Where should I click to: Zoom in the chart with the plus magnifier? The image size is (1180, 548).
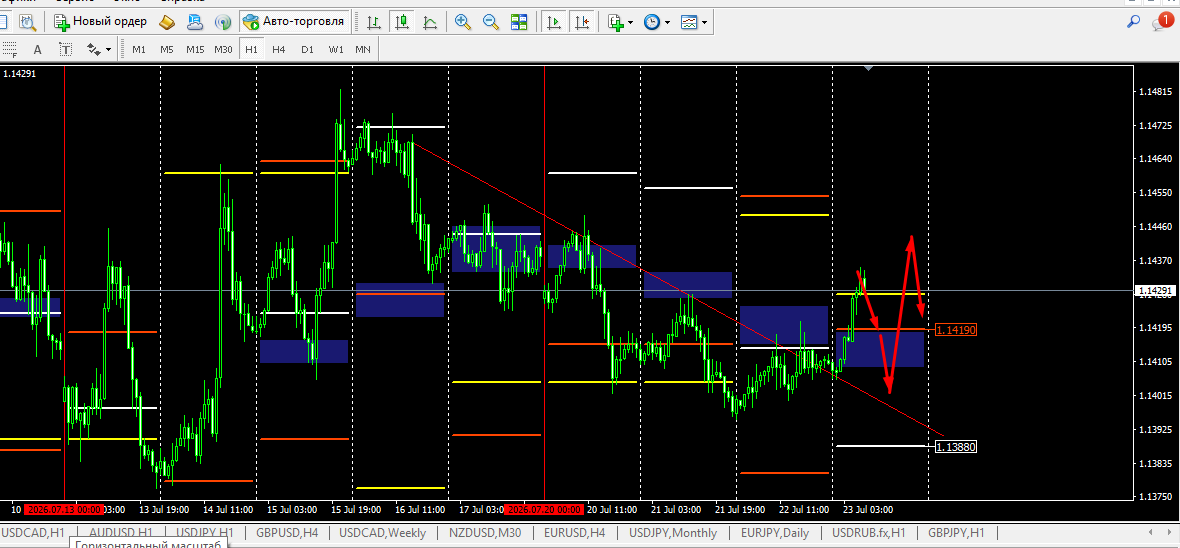click(x=463, y=23)
